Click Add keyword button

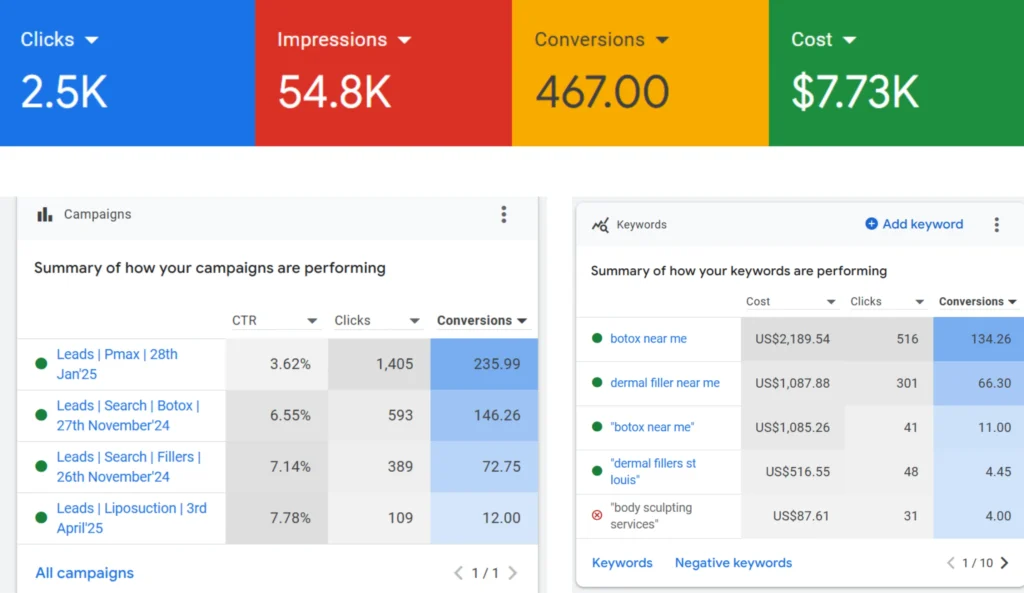914,224
